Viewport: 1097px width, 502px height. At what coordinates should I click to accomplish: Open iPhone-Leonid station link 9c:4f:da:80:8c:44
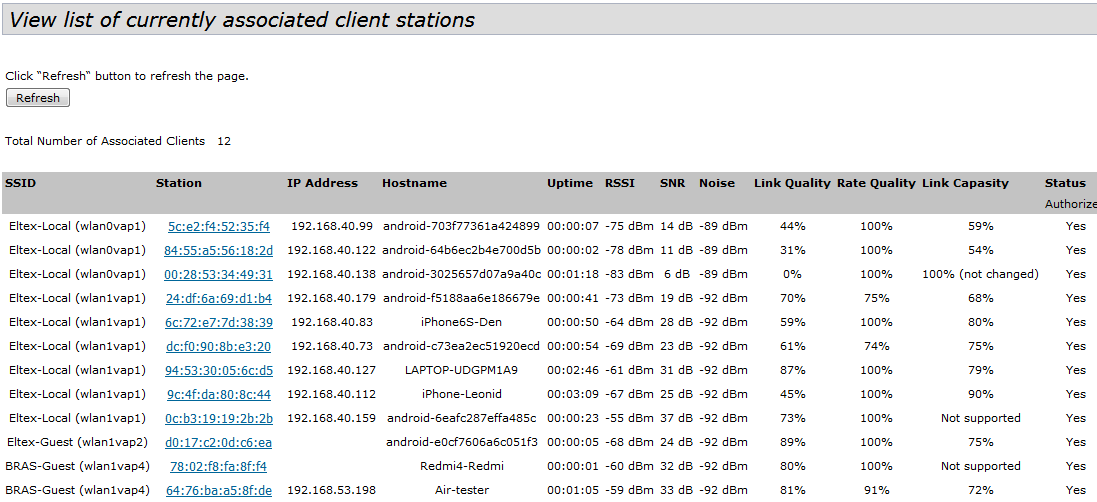click(218, 394)
